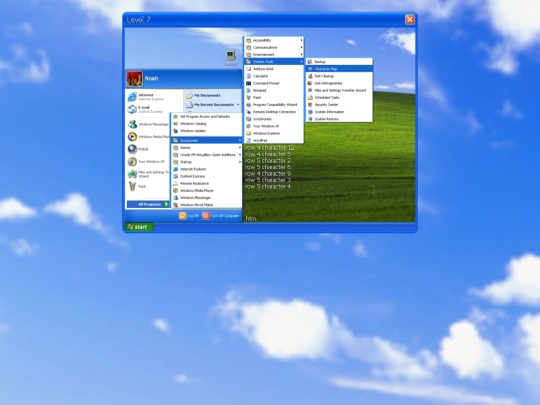The image size is (540, 405).
Task: Open Windows Messenger in the Start menu's left column
Action: click(148, 124)
